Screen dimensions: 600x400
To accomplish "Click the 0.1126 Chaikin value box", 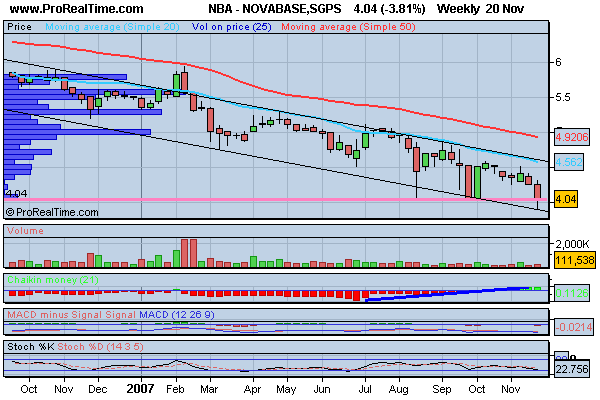I will (x=572, y=293).
